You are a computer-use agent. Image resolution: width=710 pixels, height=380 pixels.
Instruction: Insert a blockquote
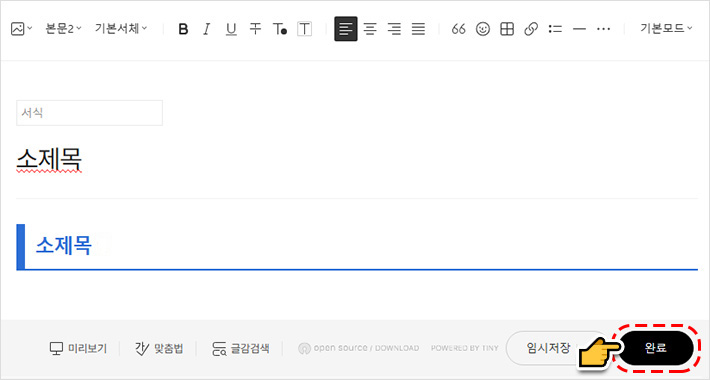(x=458, y=29)
